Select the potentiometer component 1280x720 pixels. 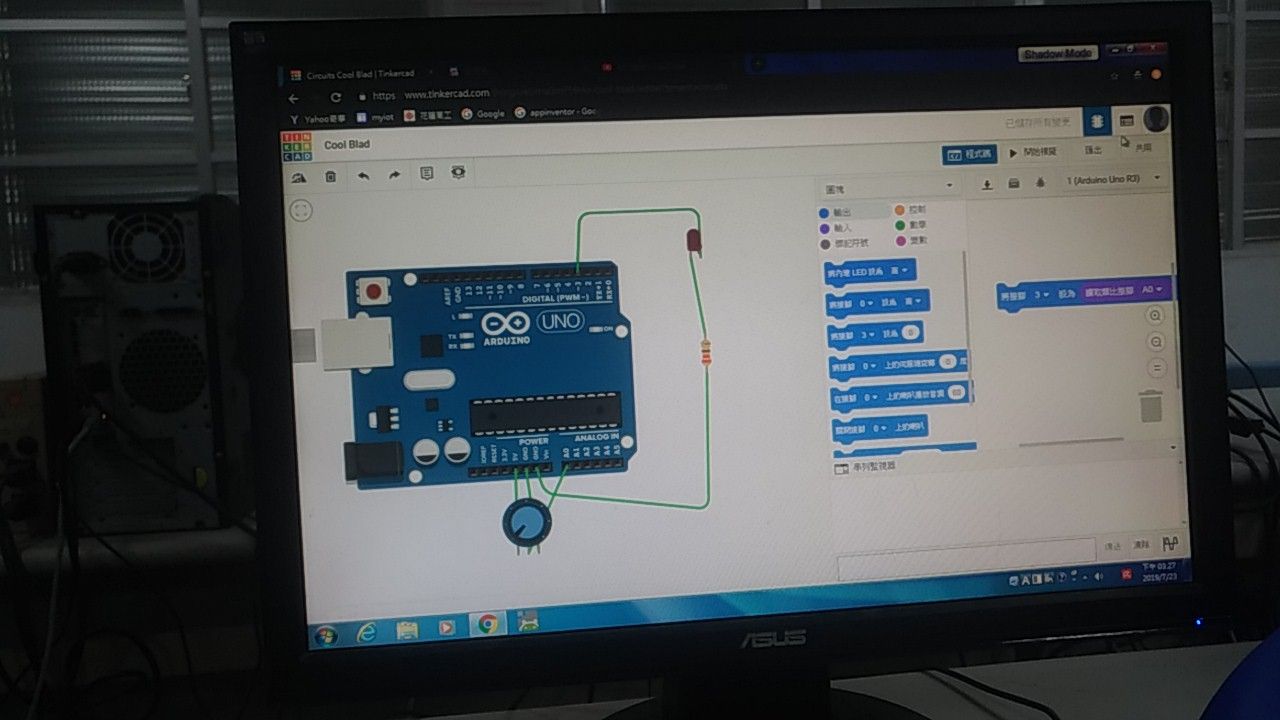point(525,522)
